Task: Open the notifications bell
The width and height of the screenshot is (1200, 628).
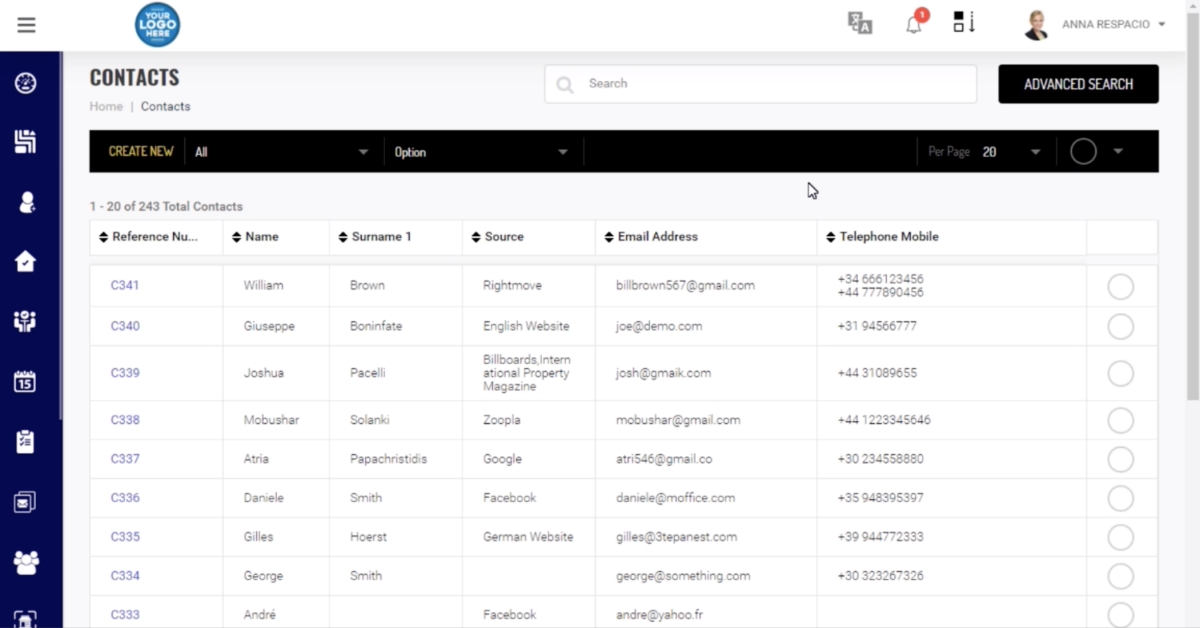Action: [x=914, y=25]
